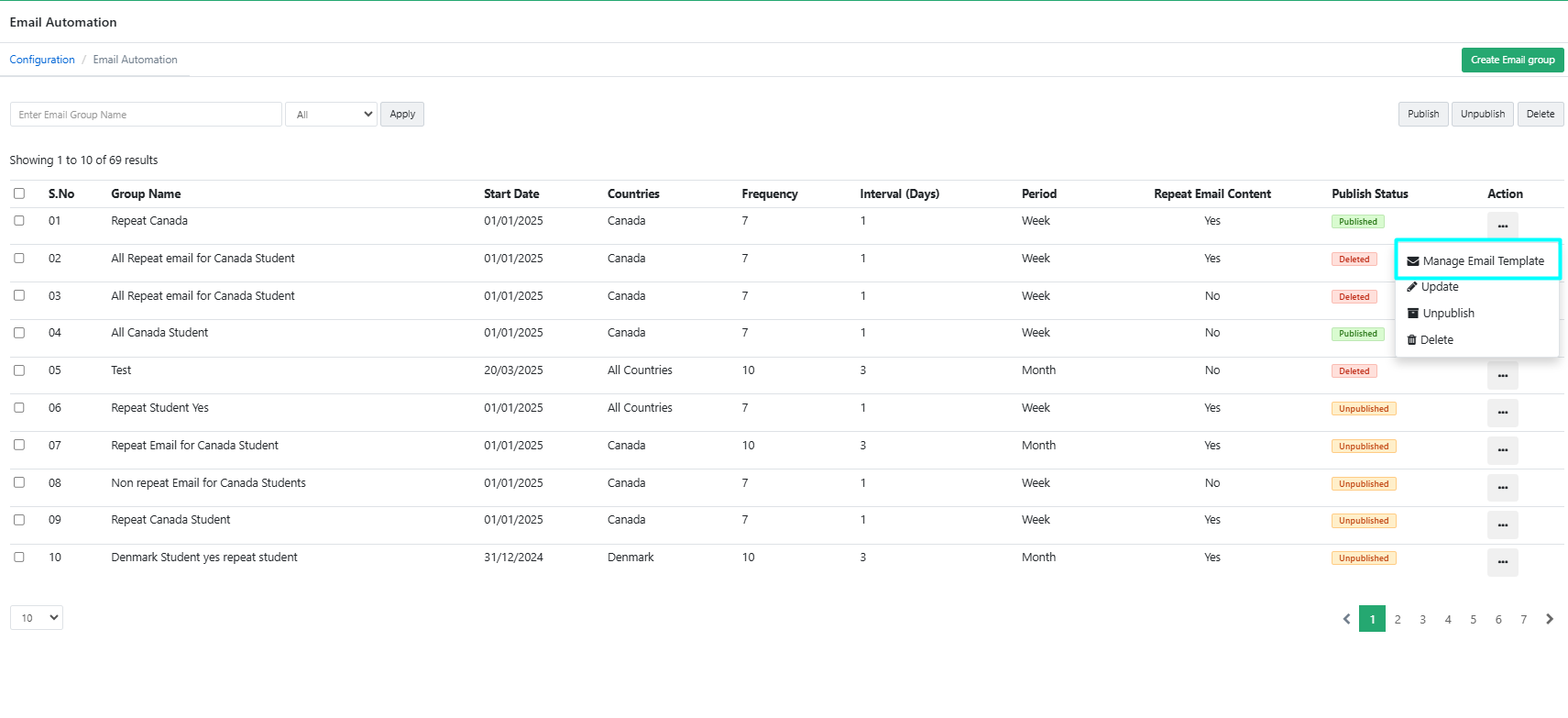The height and width of the screenshot is (718, 1568).
Task: Open three-dot menu for row 07
Action: click(x=1502, y=449)
